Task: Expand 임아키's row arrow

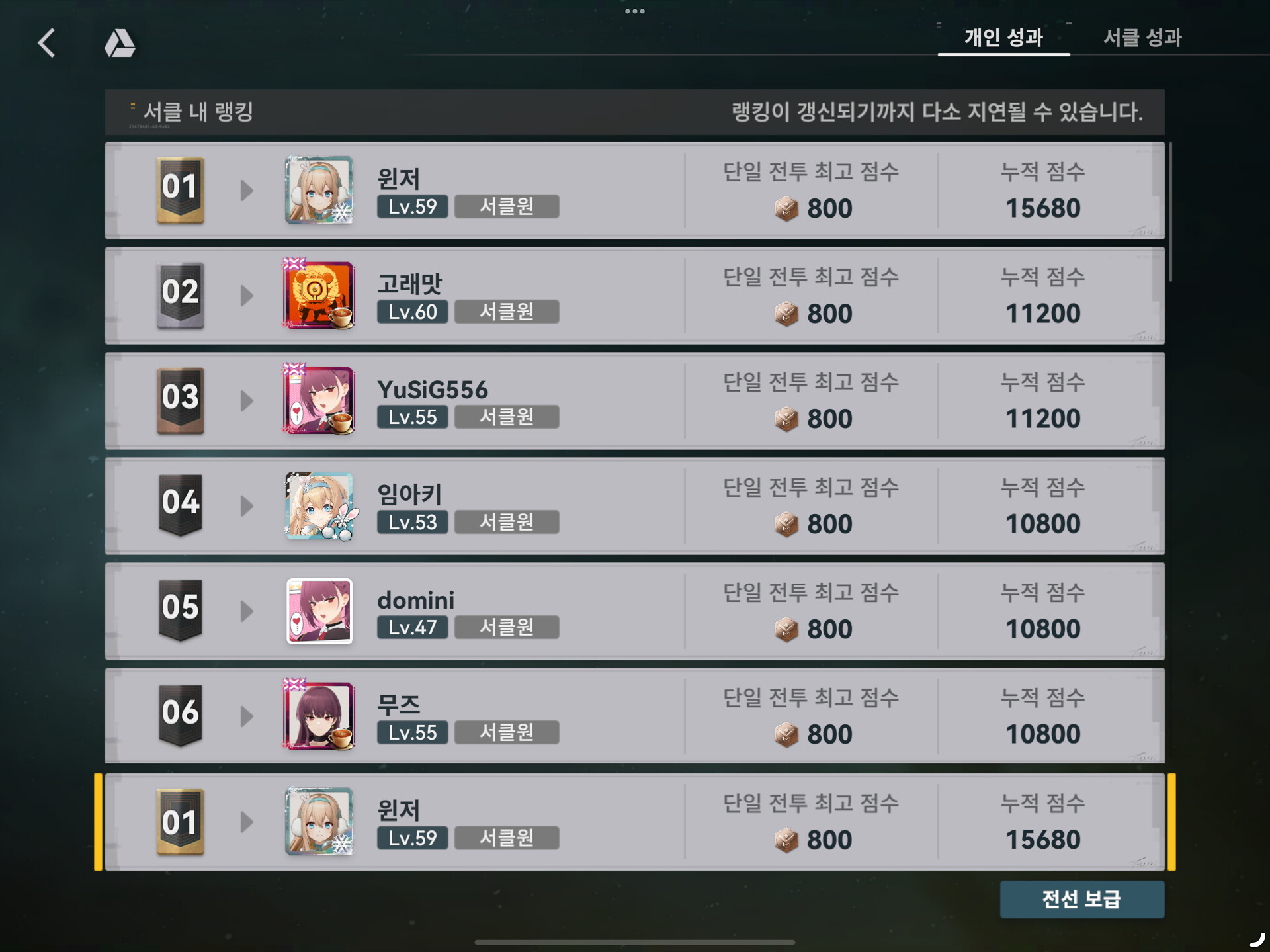Action: click(x=247, y=506)
